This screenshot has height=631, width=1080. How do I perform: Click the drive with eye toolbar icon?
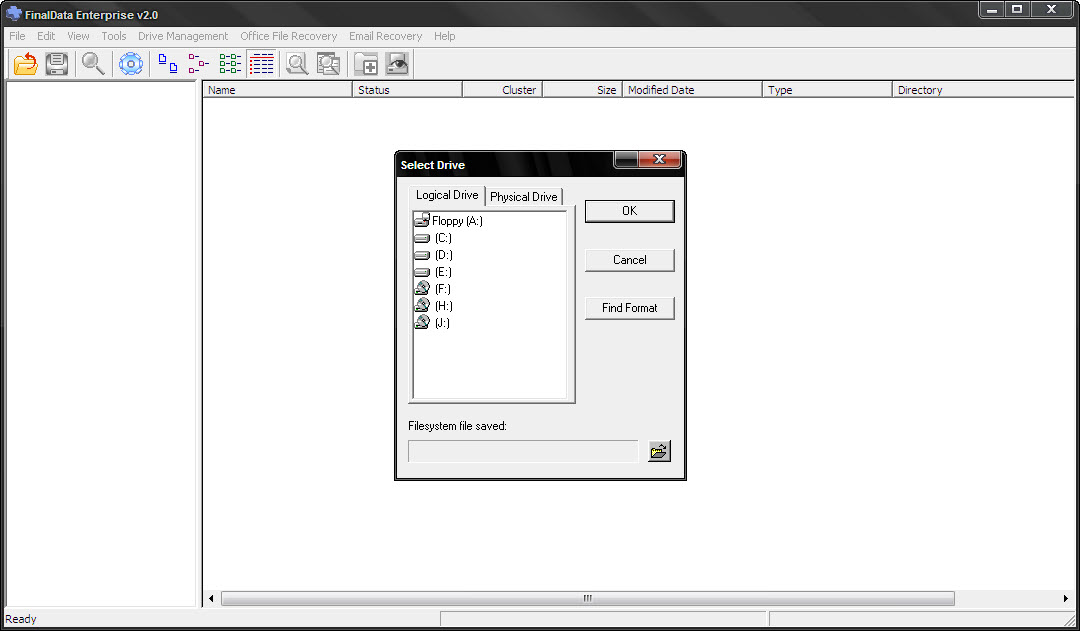(397, 64)
